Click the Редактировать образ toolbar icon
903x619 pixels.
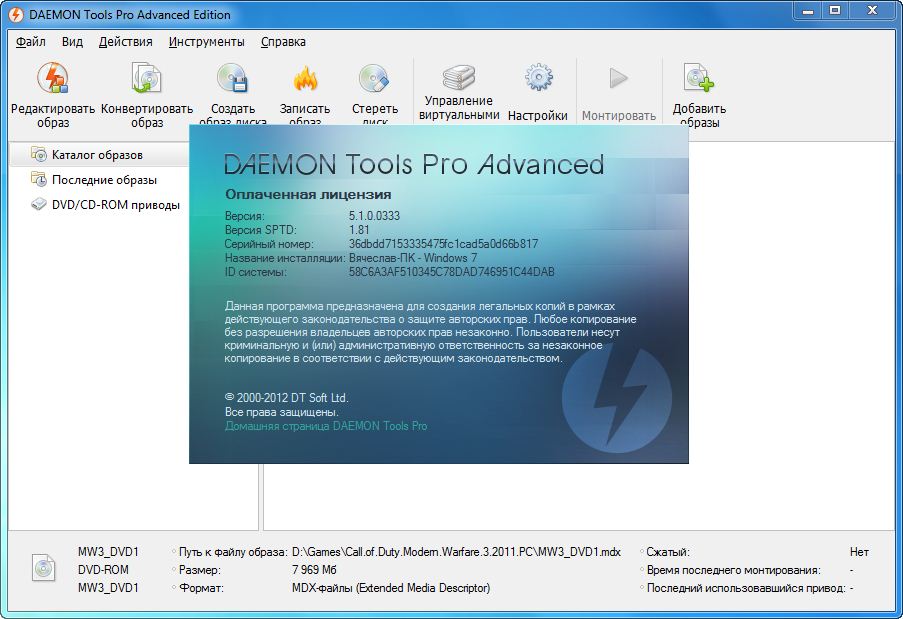[53, 78]
